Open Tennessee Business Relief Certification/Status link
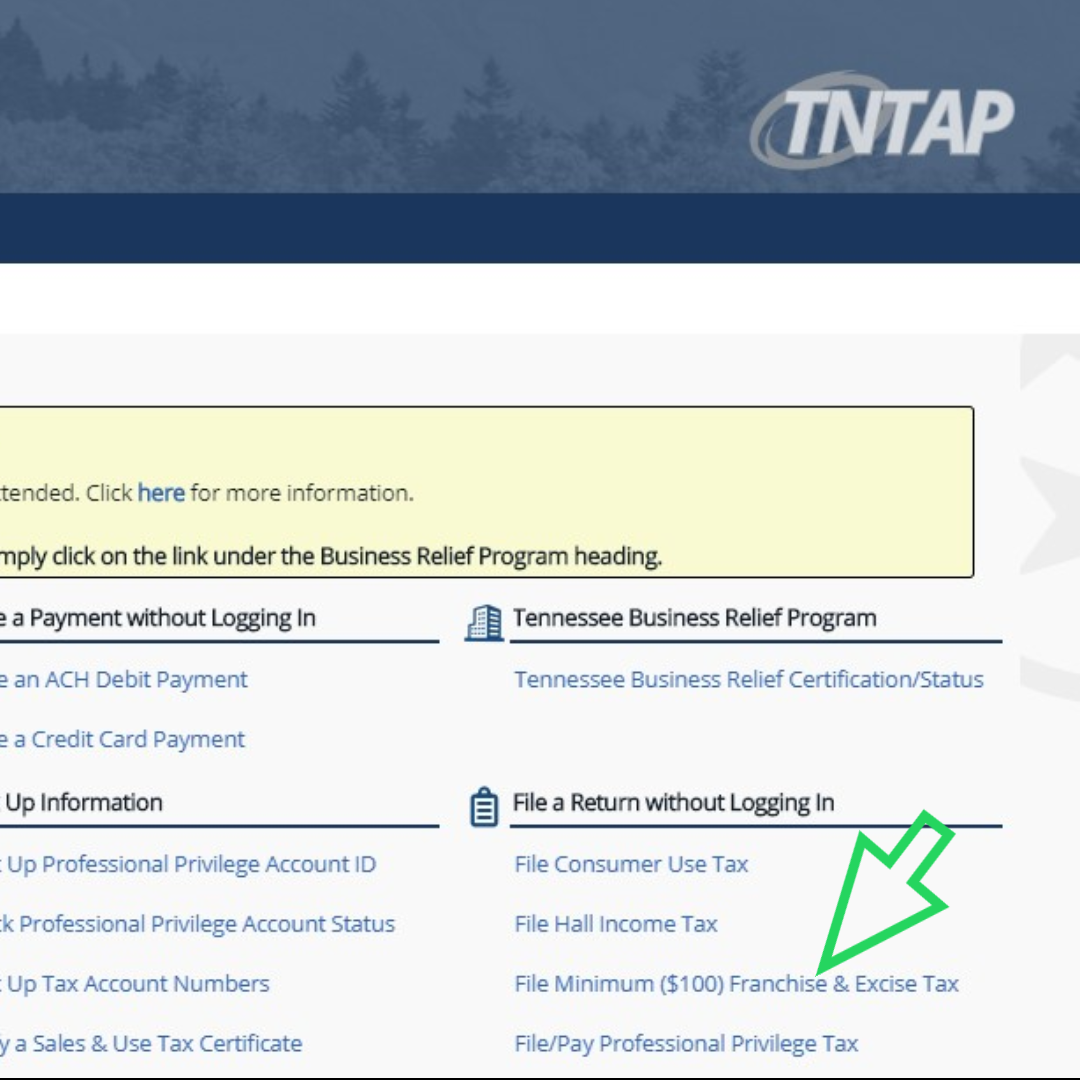The image size is (1080, 1080). tap(749, 680)
